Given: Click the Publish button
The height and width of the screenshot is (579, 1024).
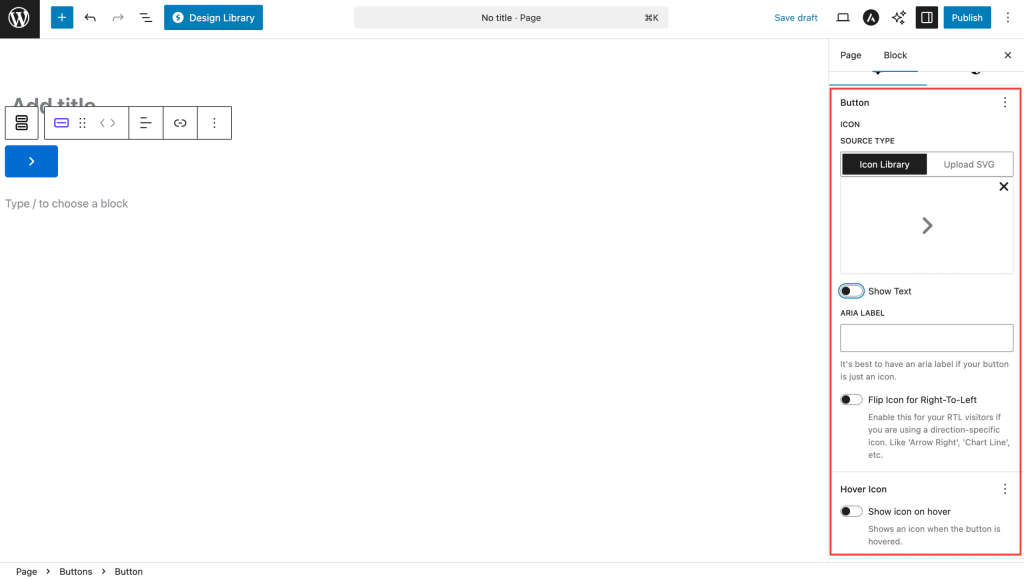Looking at the screenshot, I should [967, 18].
